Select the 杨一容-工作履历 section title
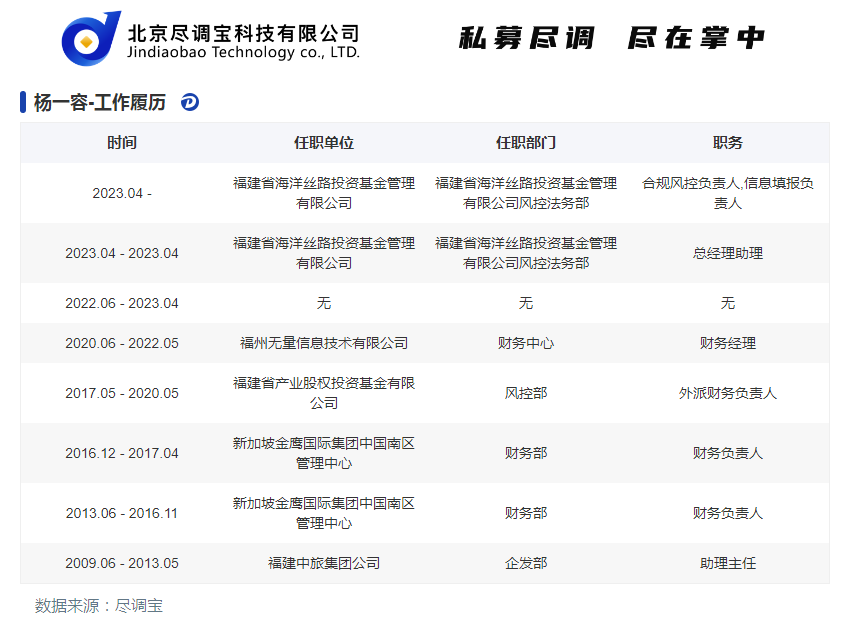Viewport: 850px width, 625px height. pyautogui.click(x=100, y=102)
